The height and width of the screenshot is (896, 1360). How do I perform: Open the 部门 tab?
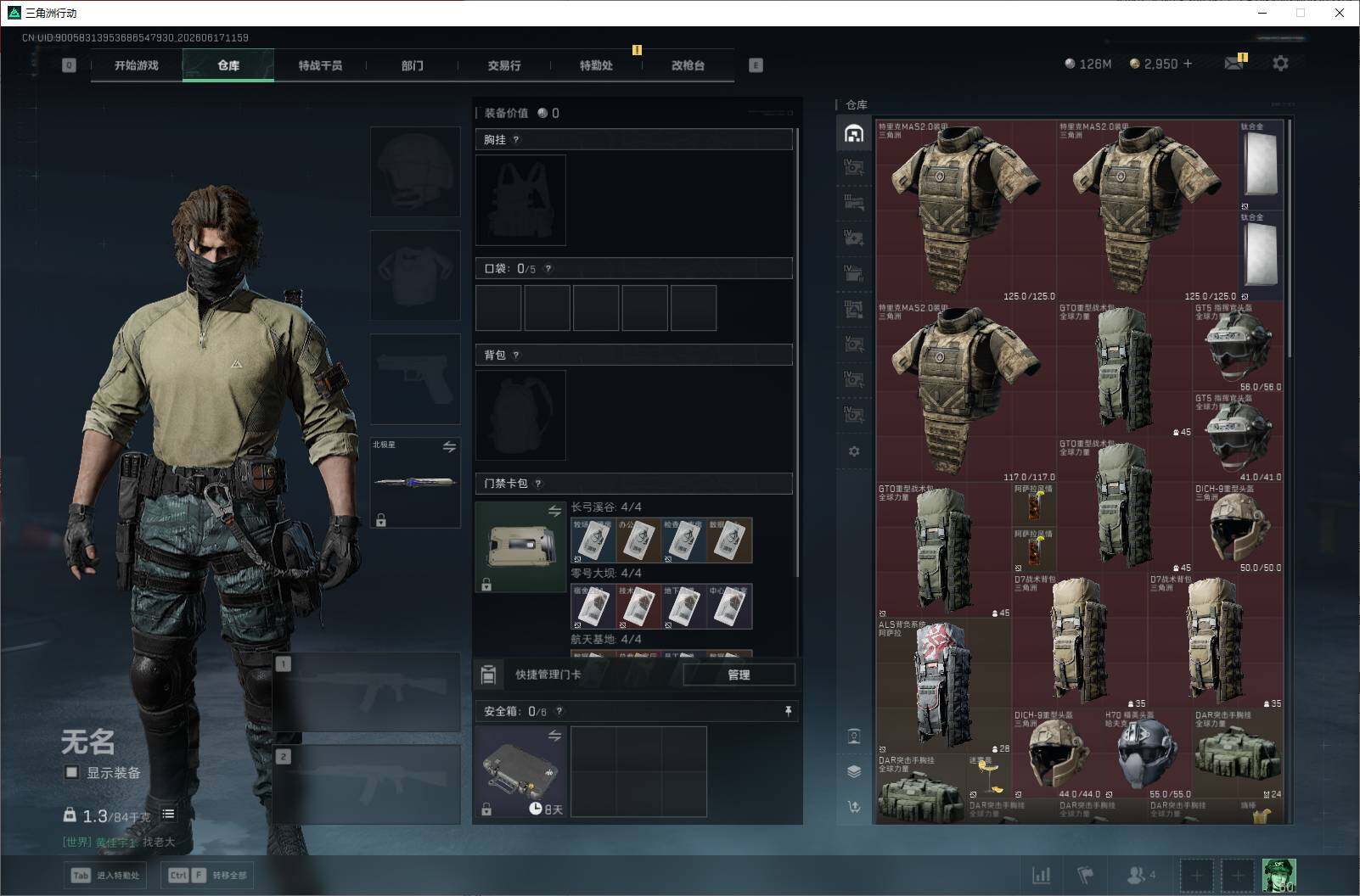(x=412, y=65)
